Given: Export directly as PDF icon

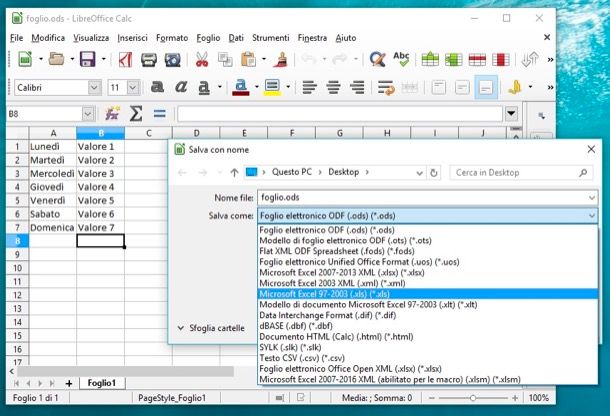Looking at the screenshot, I should pos(125,60).
